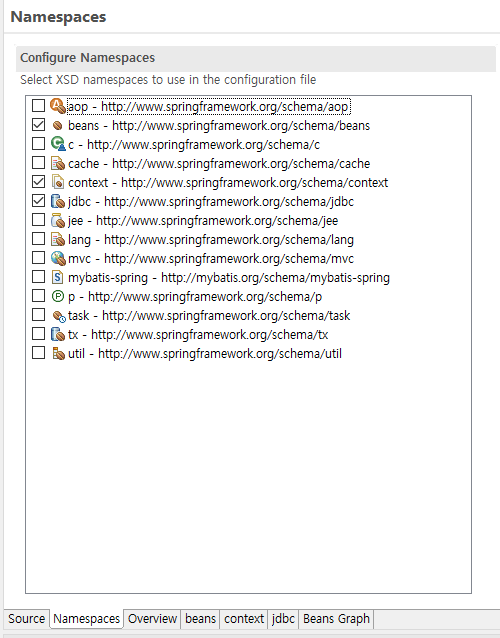Open the jdbc editor tab
This screenshot has height=638, width=500.
(283, 618)
